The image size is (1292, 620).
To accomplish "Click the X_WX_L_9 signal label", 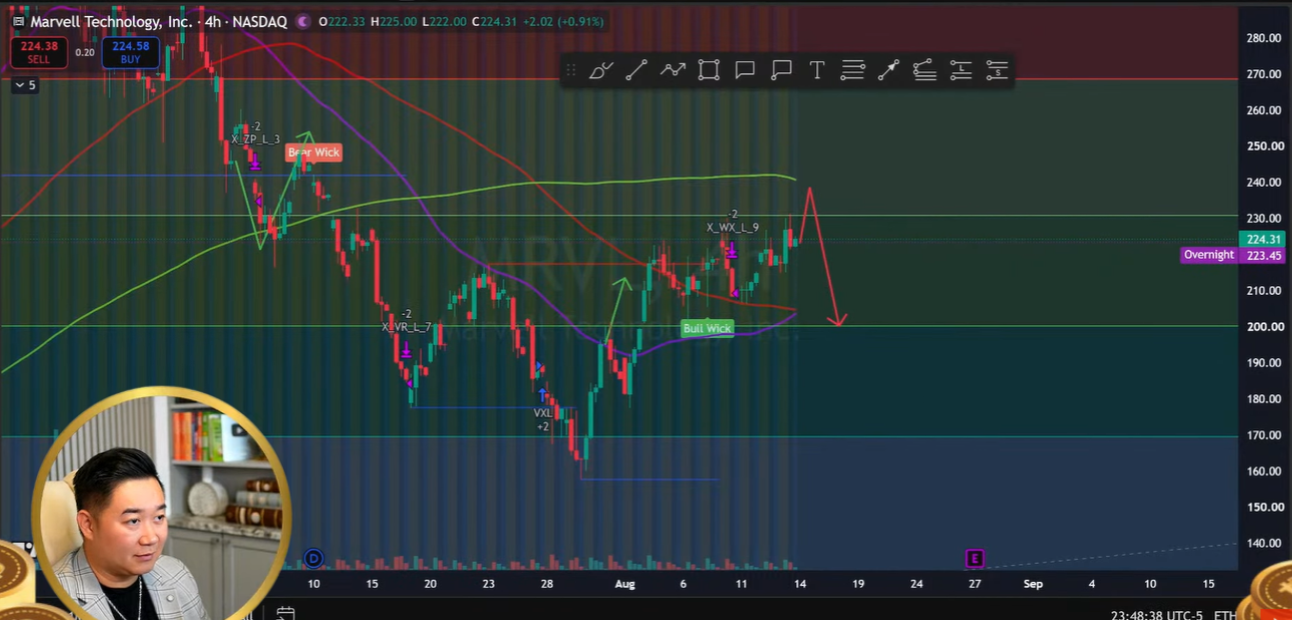I will click(732, 227).
